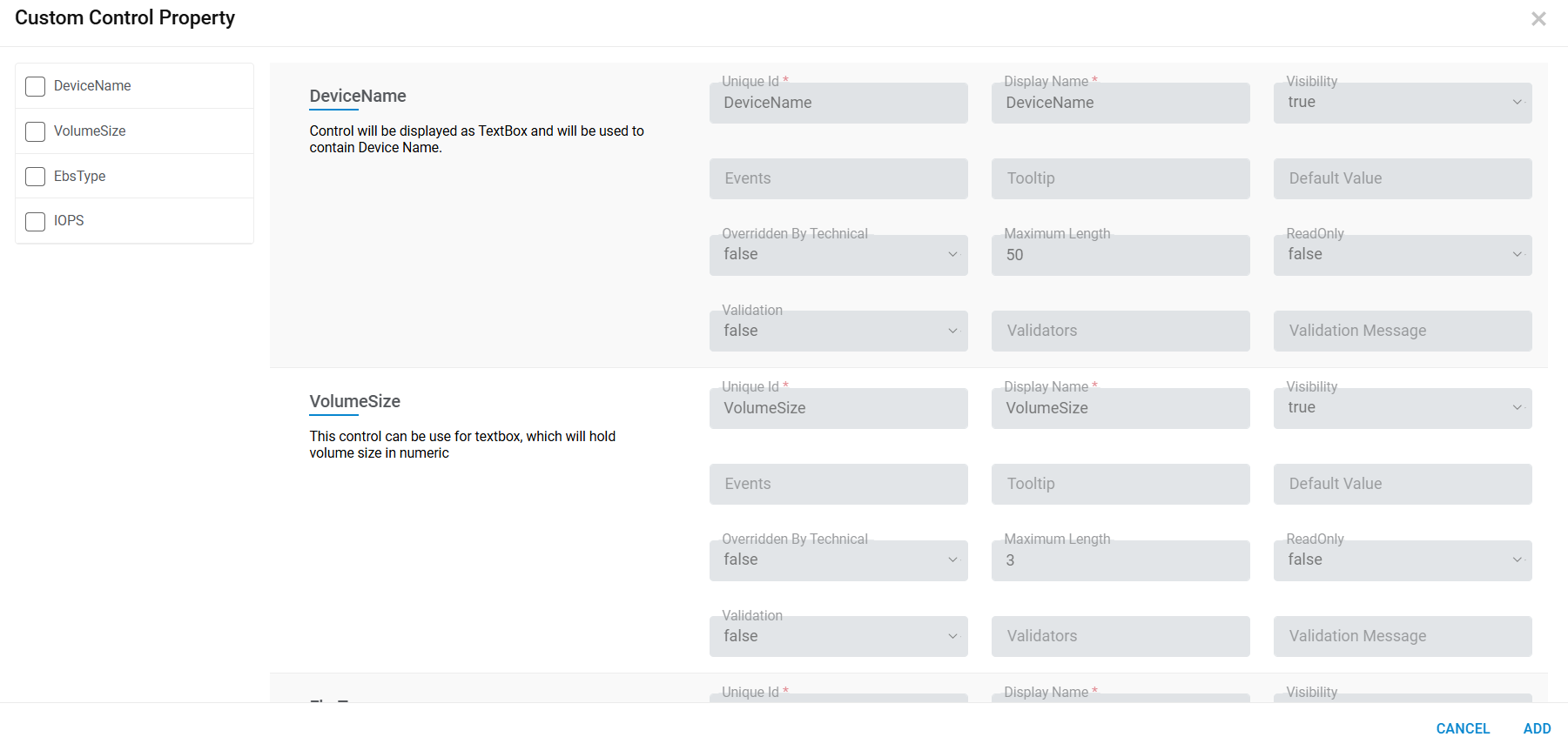Open DeviceName ReadOnly dropdown

tap(1402, 255)
